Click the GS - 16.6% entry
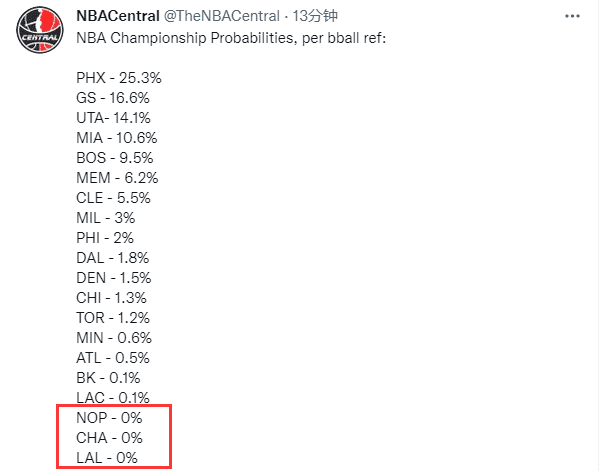 point(113,97)
